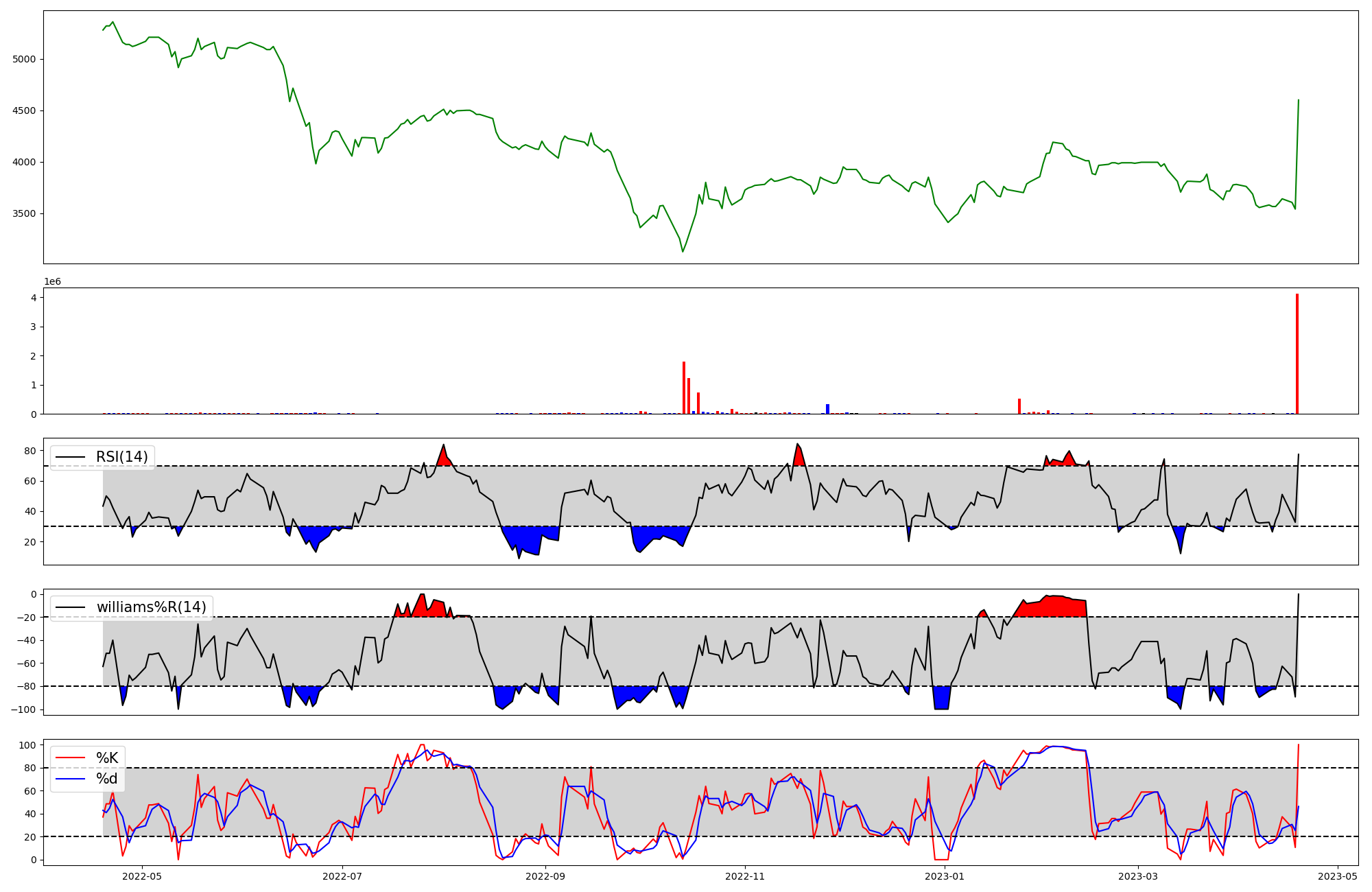Click the 2022-09 x-axis date label
1372x892 pixels.
(545, 876)
